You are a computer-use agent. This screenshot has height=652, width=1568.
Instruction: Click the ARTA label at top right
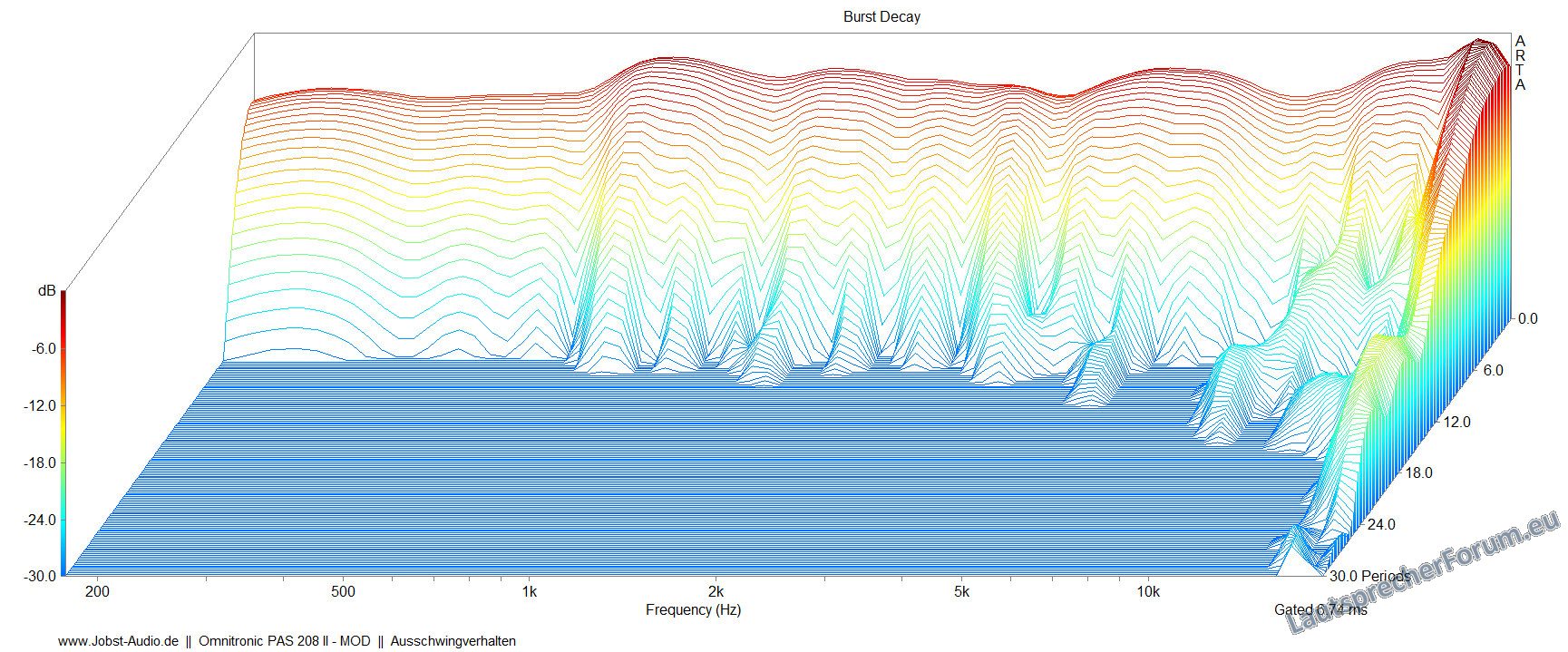pyautogui.click(x=1520, y=63)
